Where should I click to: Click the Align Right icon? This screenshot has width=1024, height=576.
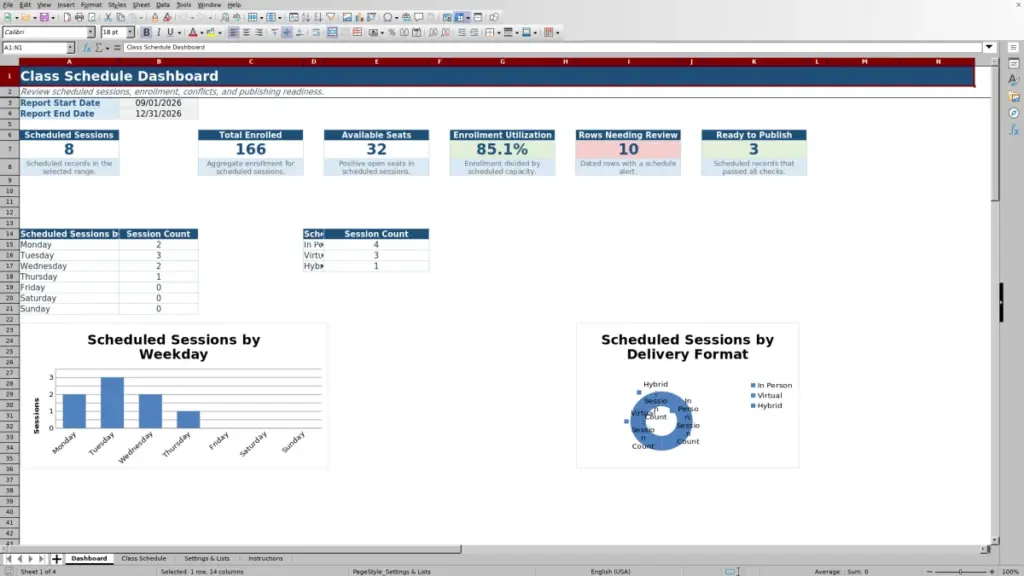259,32
